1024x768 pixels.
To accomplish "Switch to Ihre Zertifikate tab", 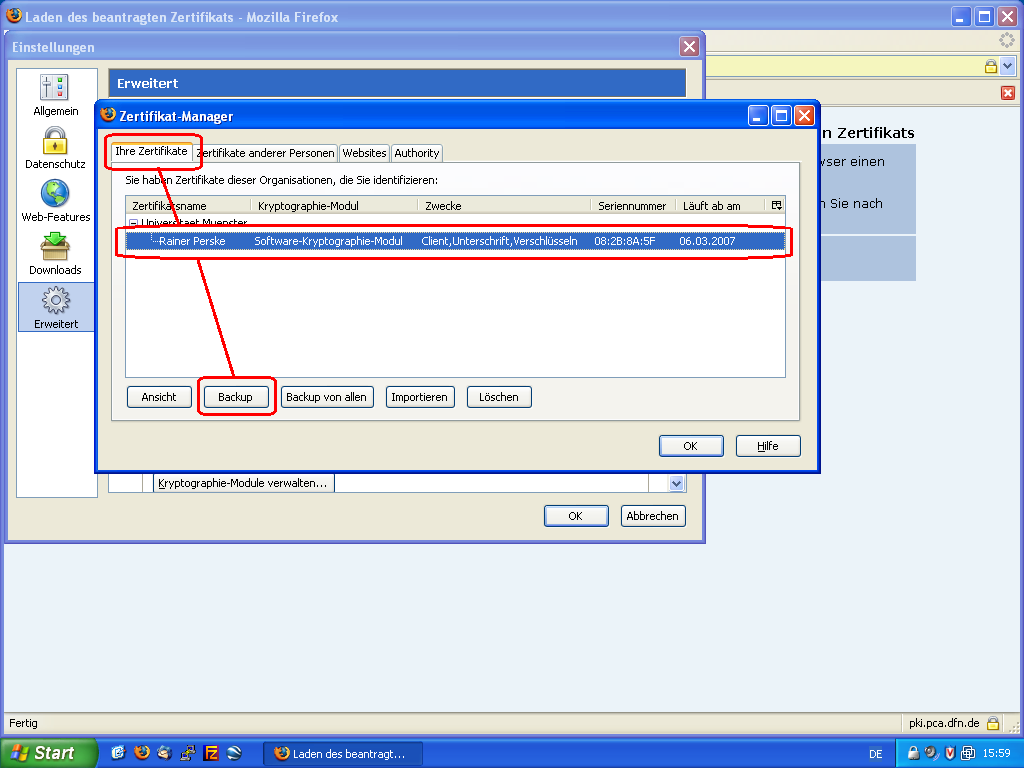I will (152, 151).
